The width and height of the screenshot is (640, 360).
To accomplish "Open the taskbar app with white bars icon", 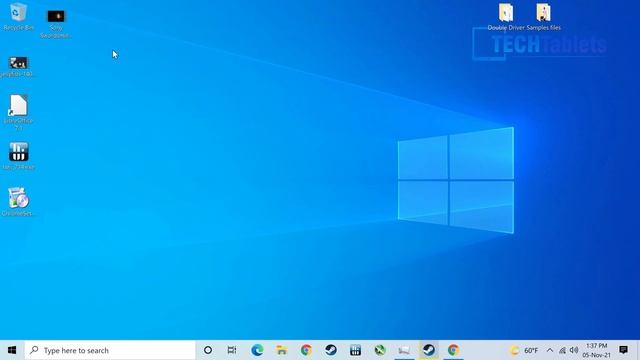I will 355,350.
